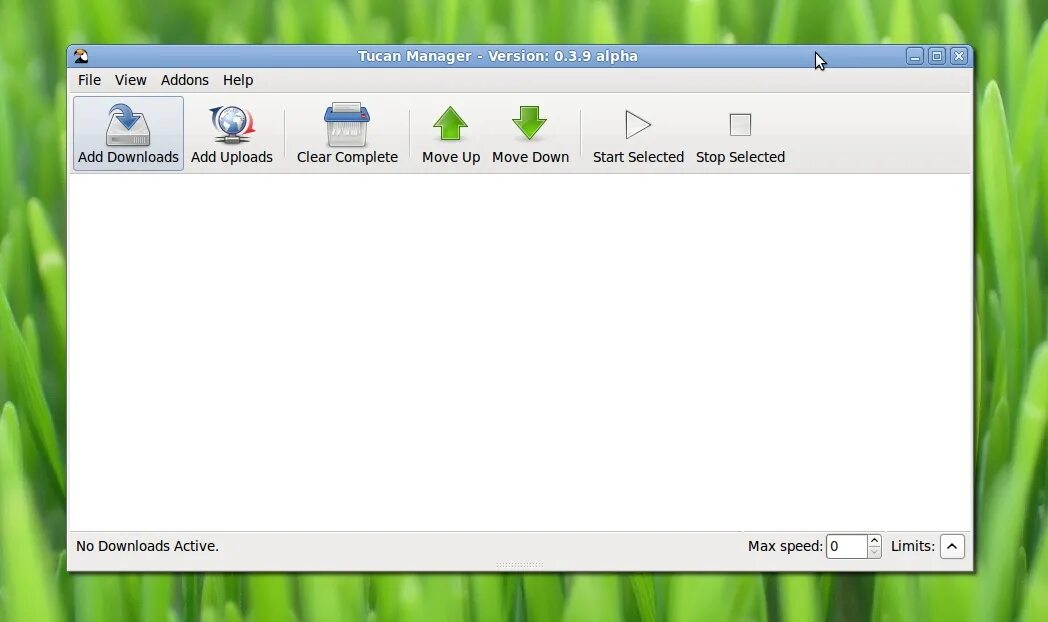Click the 'Limits:' label
1048x622 pixels.
pos(913,547)
